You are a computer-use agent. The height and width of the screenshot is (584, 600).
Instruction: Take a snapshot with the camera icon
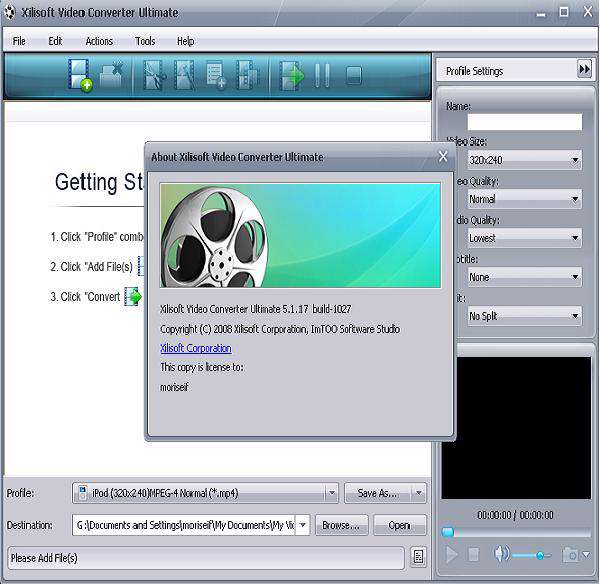570,555
